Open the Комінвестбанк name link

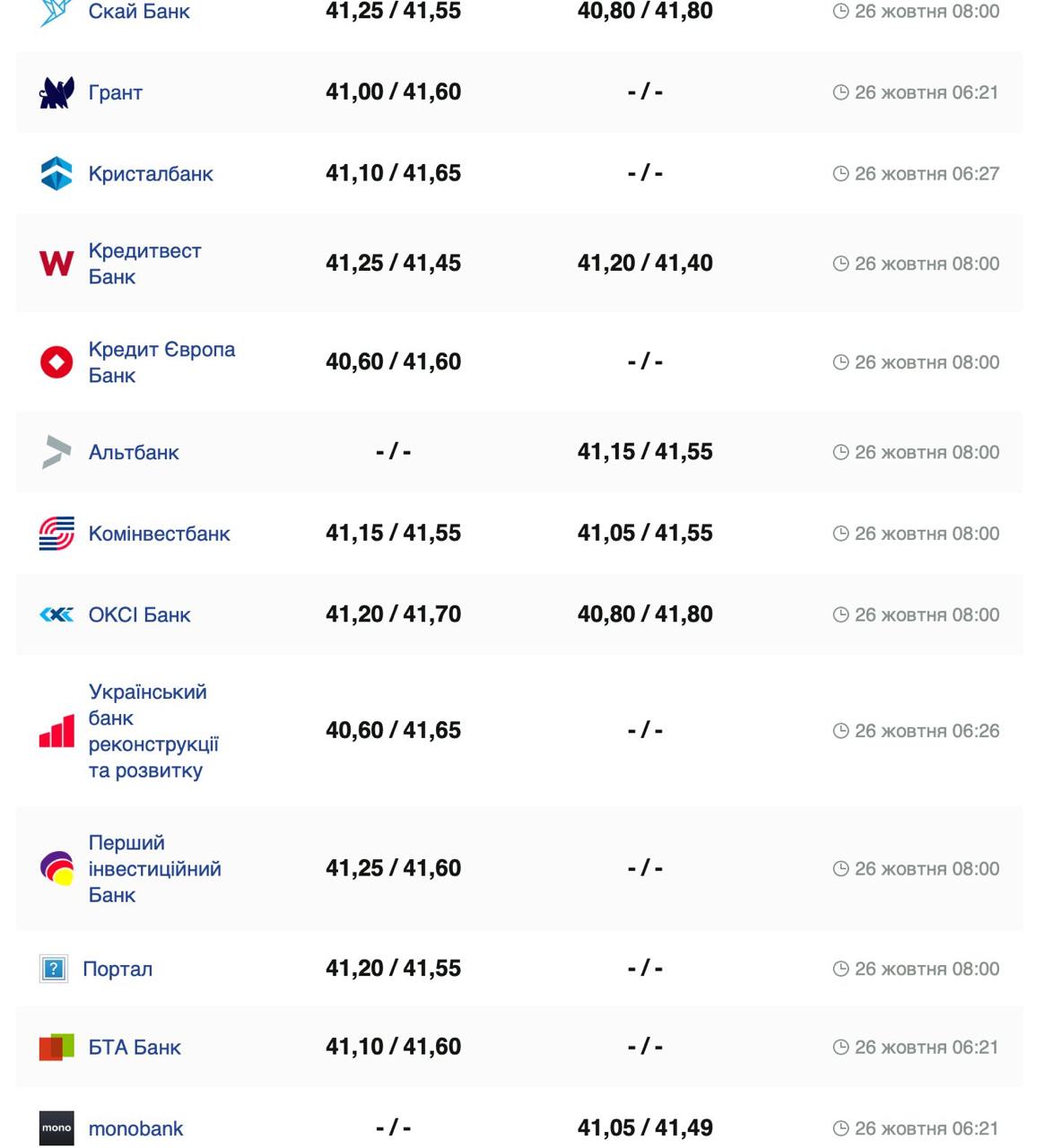pyautogui.click(x=160, y=534)
